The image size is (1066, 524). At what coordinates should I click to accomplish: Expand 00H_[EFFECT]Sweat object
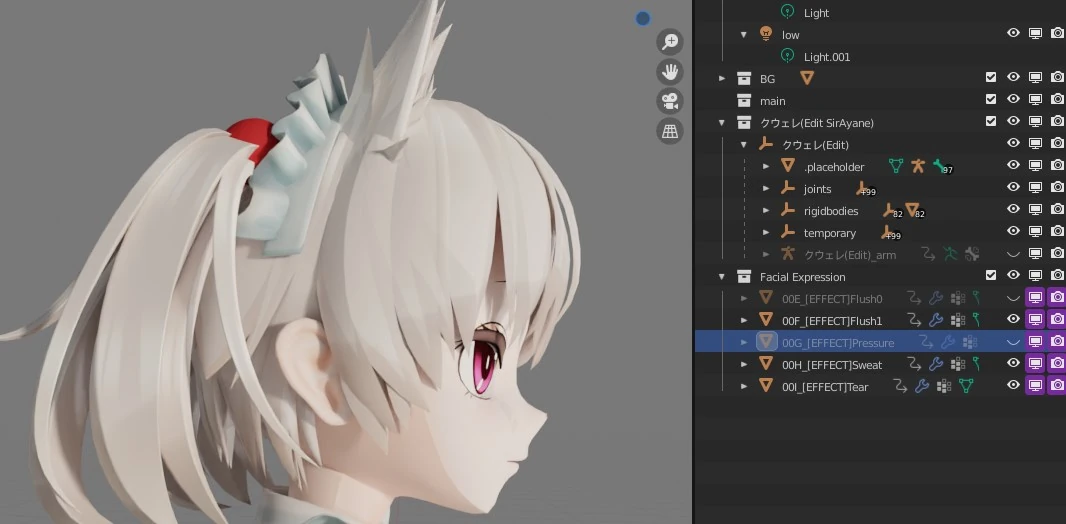tap(744, 364)
